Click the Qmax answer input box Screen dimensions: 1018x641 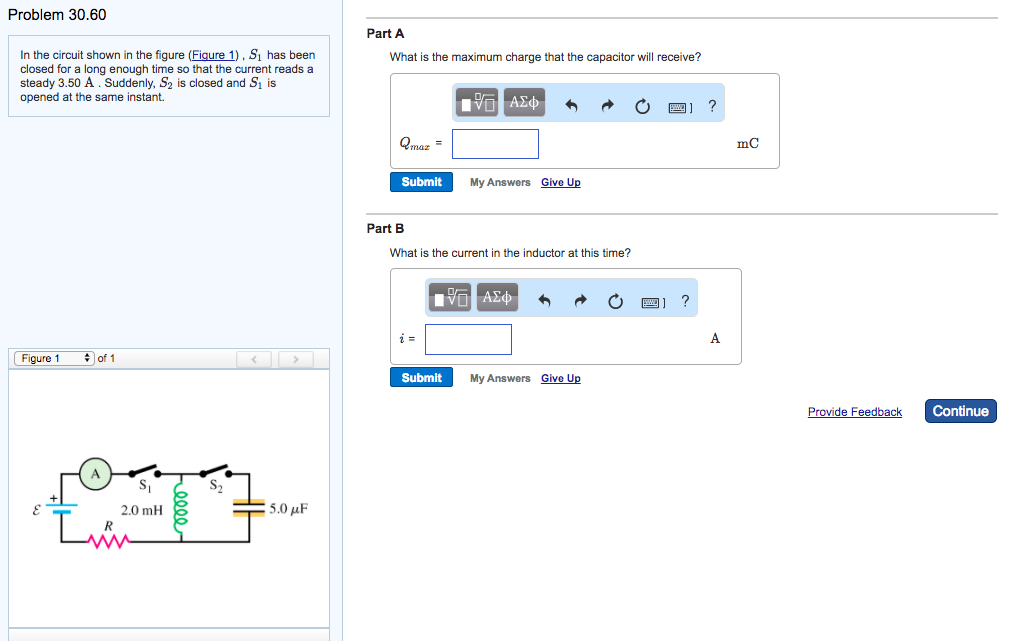tap(495, 144)
